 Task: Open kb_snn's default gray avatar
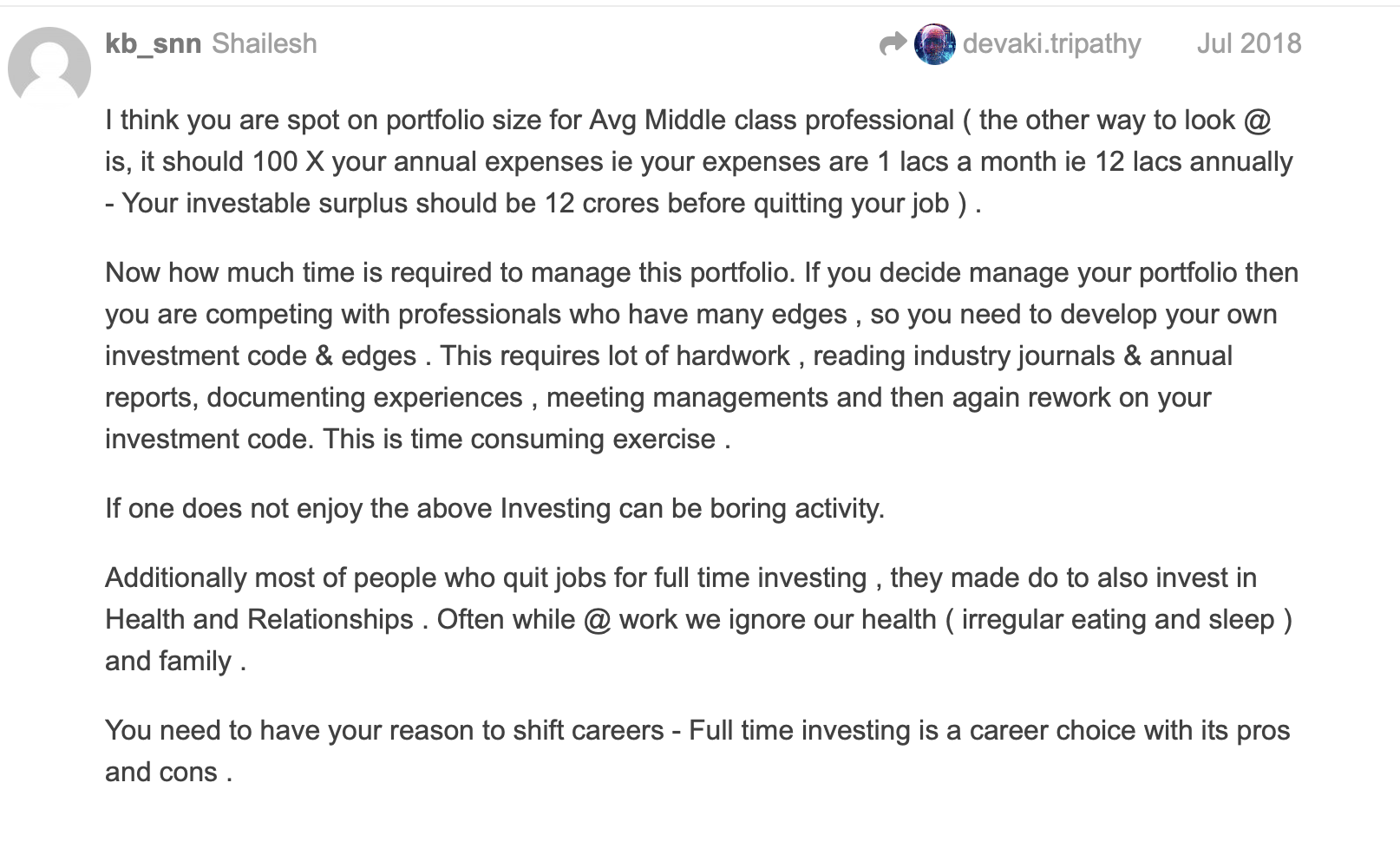click(x=49, y=68)
